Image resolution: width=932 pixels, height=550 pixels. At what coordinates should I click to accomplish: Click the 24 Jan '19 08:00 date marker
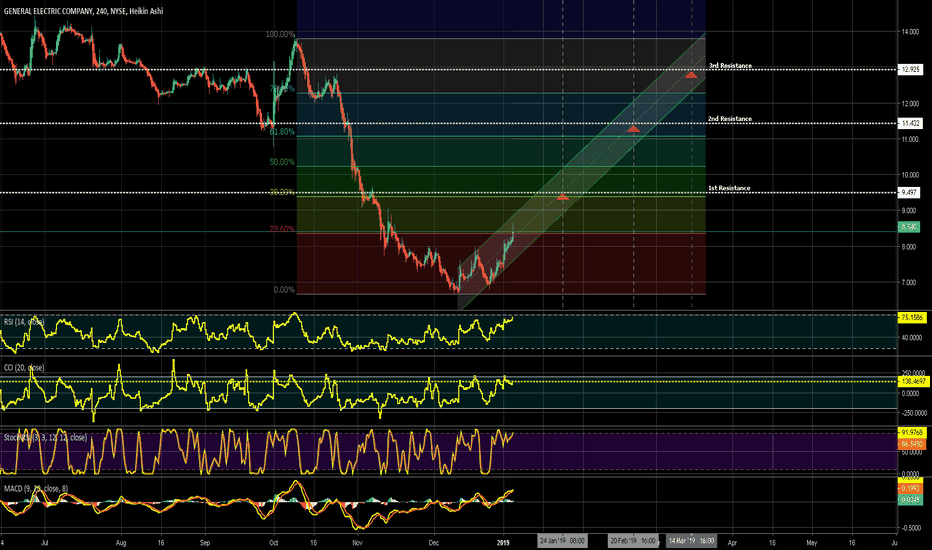coord(562,540)
